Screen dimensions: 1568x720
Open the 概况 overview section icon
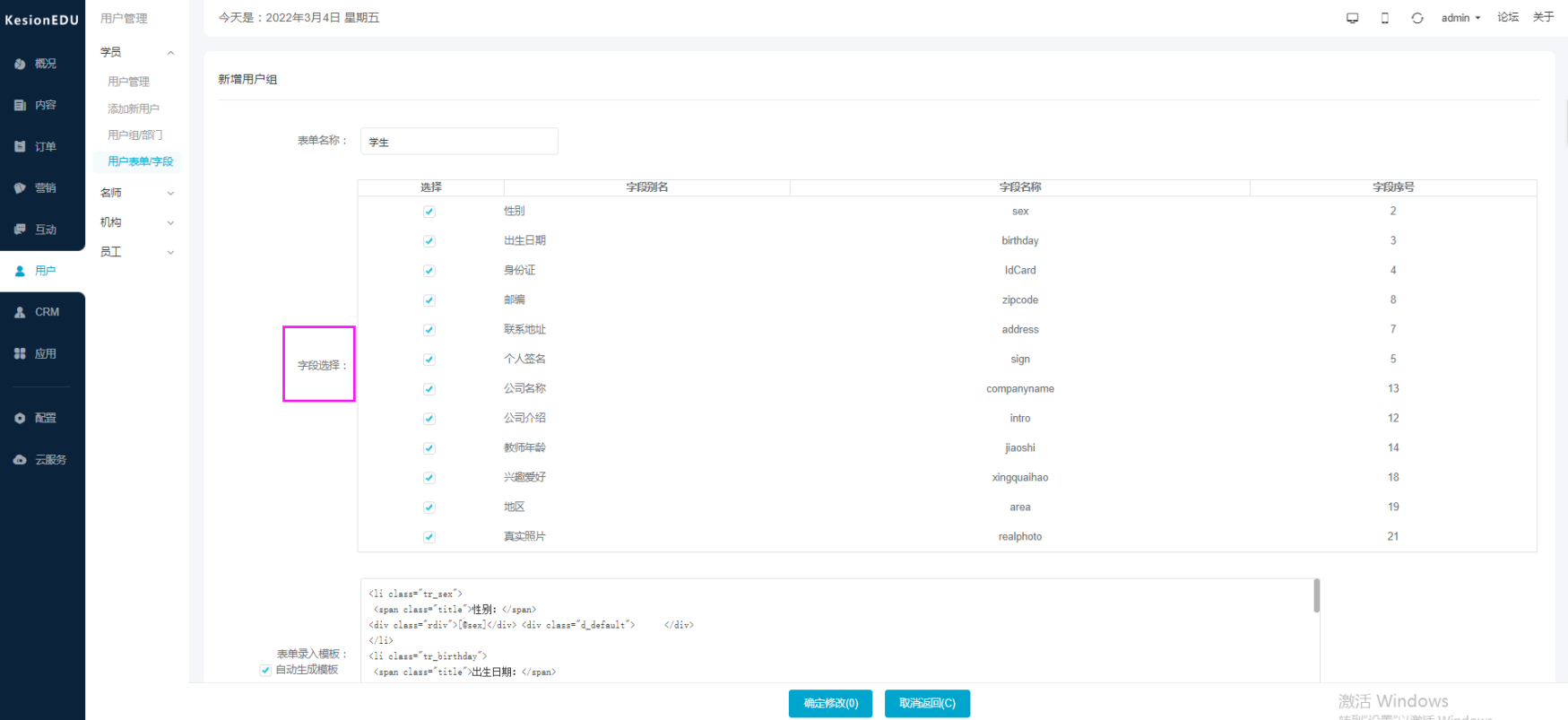click(20, 64)
